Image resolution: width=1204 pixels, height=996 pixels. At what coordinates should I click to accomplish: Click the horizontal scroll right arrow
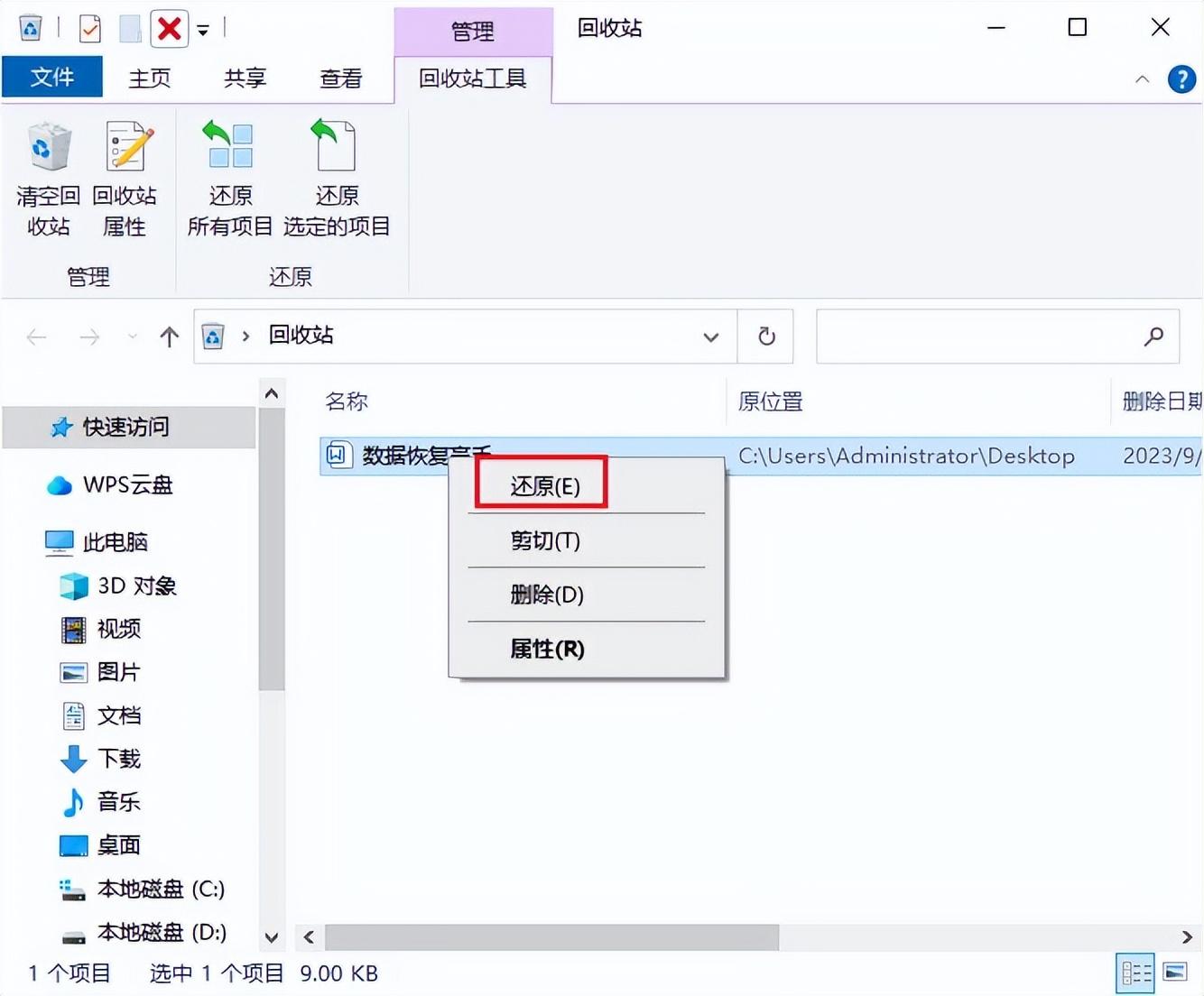[x=1187, y=937]
